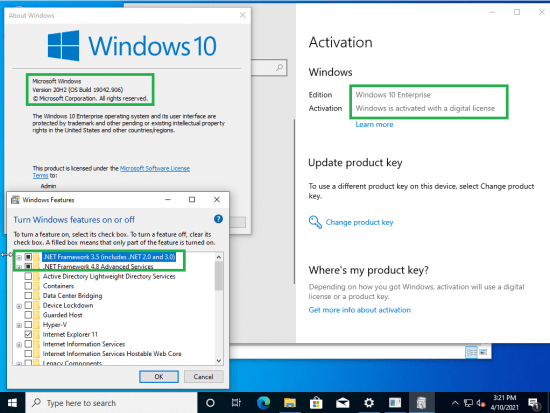
Task: Open Mail app from taskbar
Action: click(x=342, y=403)
